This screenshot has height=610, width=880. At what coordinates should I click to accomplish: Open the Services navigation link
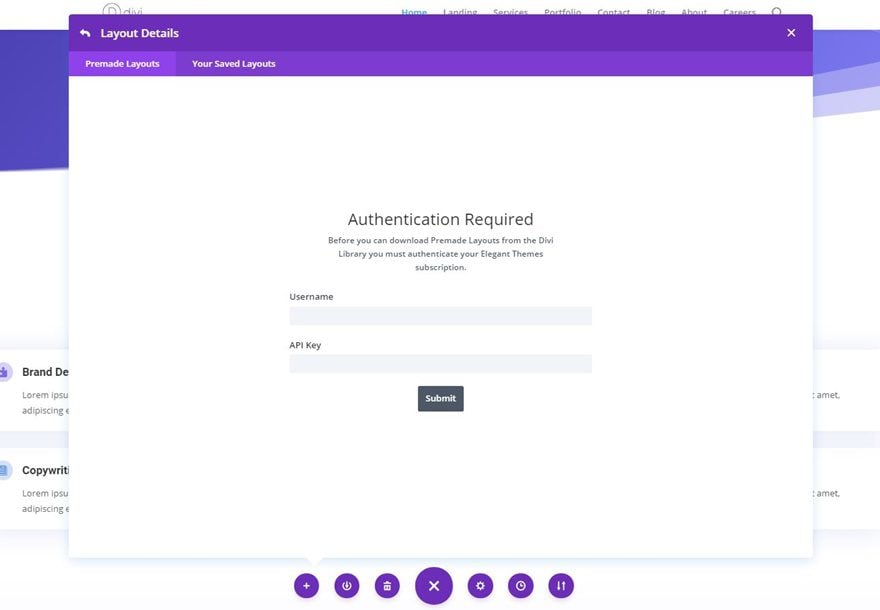pos(510,12)
